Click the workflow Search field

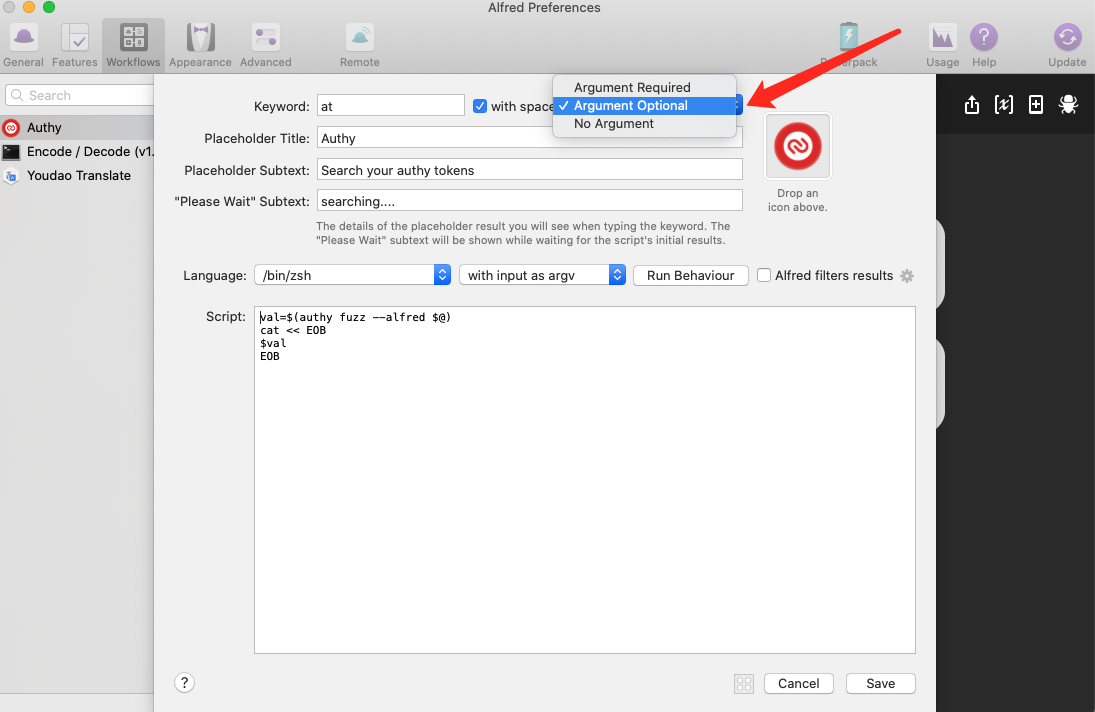[79, 96]
